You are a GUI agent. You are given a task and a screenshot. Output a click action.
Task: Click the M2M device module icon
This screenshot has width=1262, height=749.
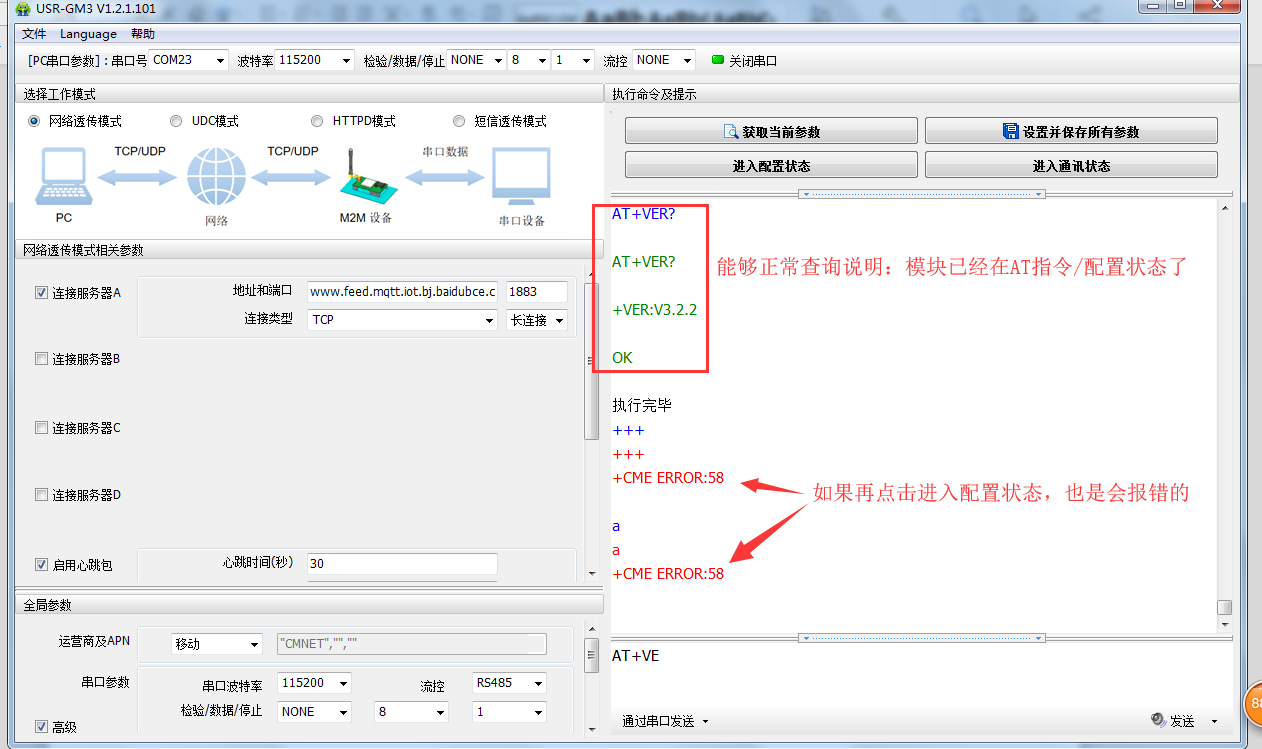[x=366, y=177]
